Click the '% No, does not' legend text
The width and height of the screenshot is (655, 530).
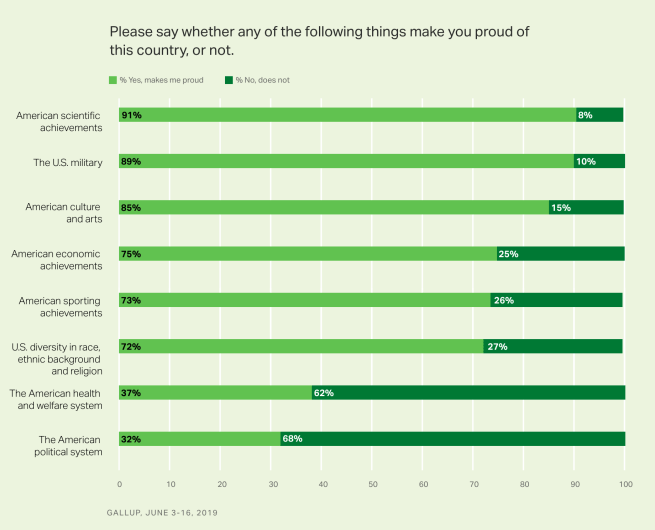point(263,80)
